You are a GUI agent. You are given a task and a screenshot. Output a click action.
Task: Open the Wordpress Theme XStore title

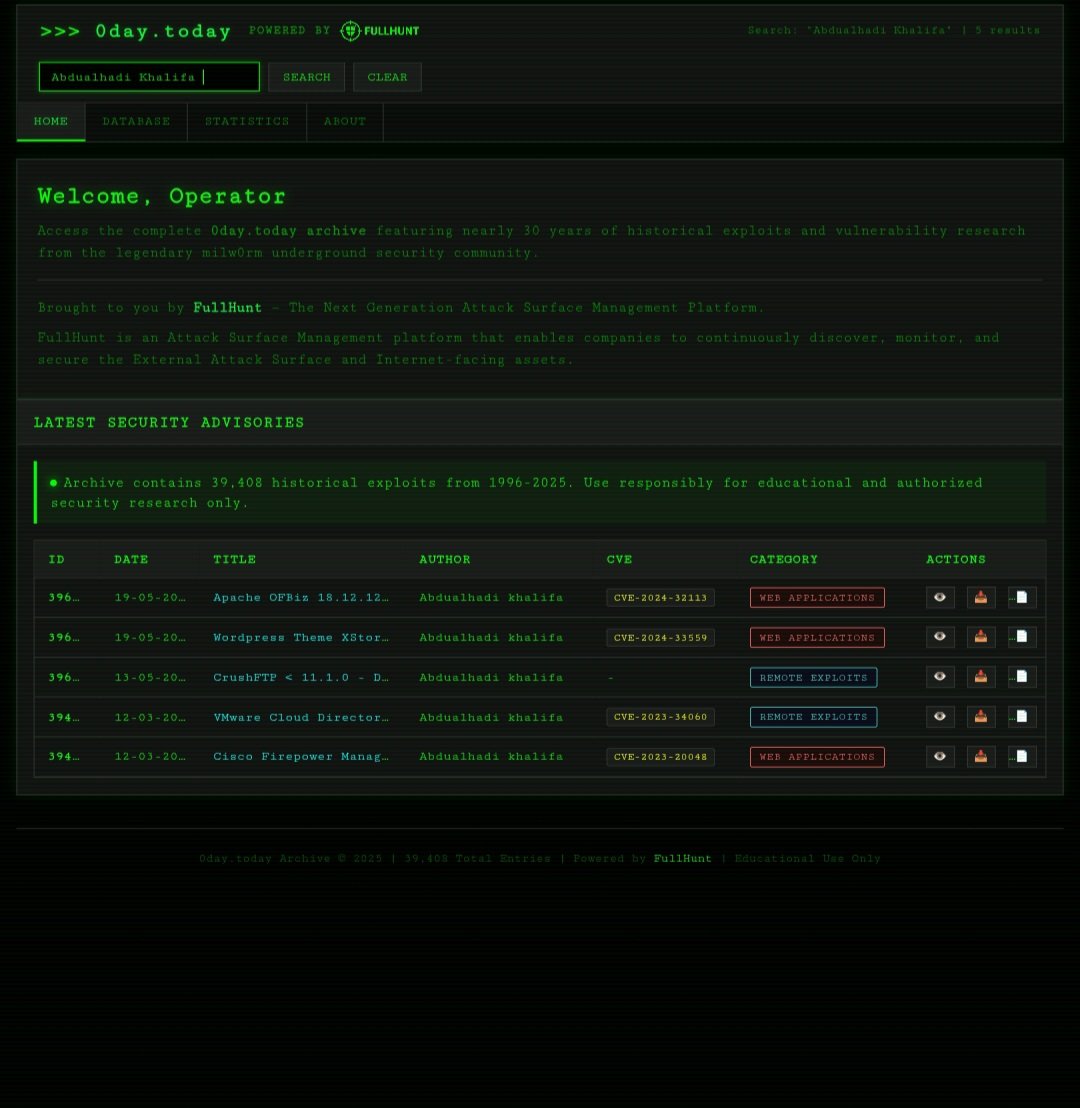[x=301, y=637]
